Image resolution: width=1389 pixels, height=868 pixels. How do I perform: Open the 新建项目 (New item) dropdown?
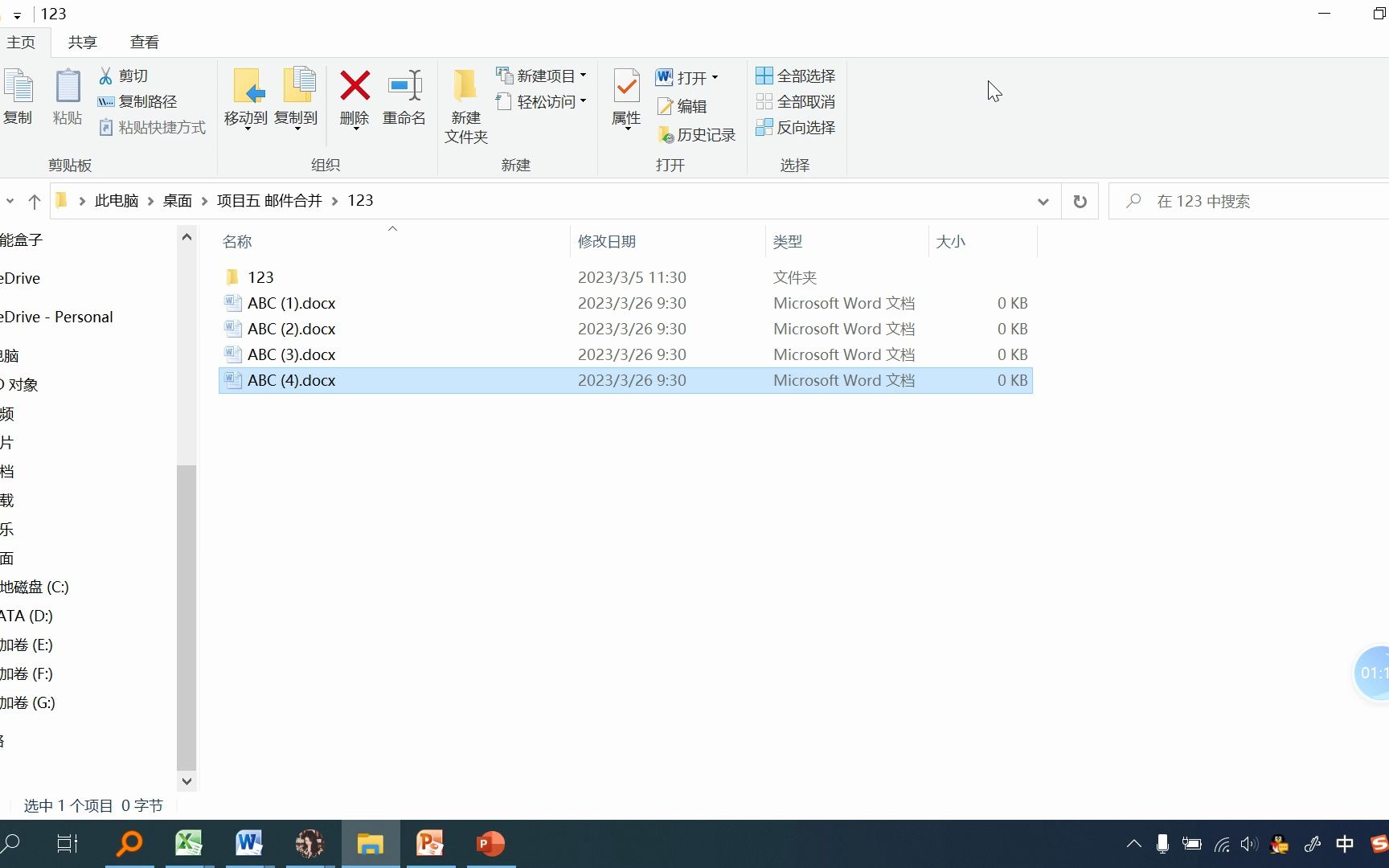584,75
